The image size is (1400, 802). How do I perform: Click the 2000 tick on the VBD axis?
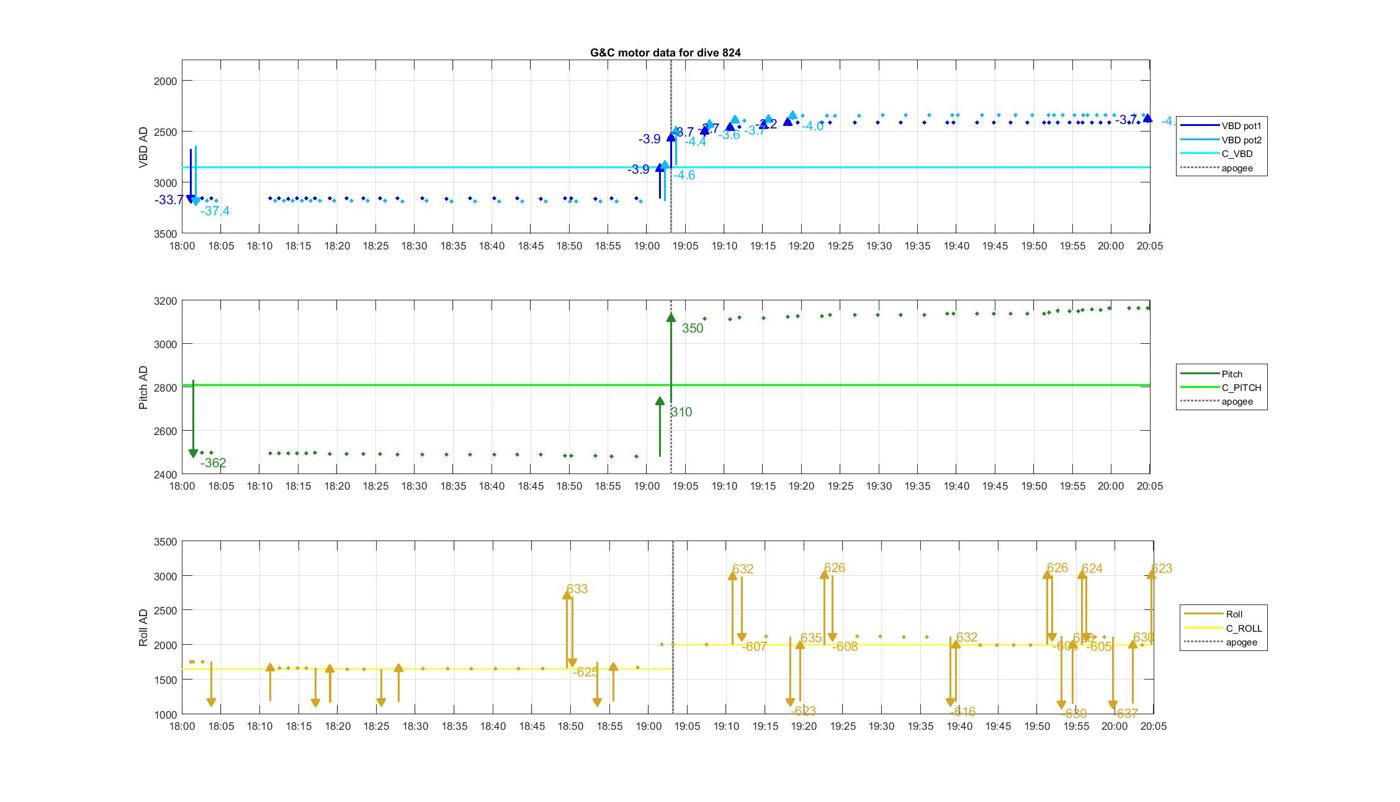[x=163, y=81]
